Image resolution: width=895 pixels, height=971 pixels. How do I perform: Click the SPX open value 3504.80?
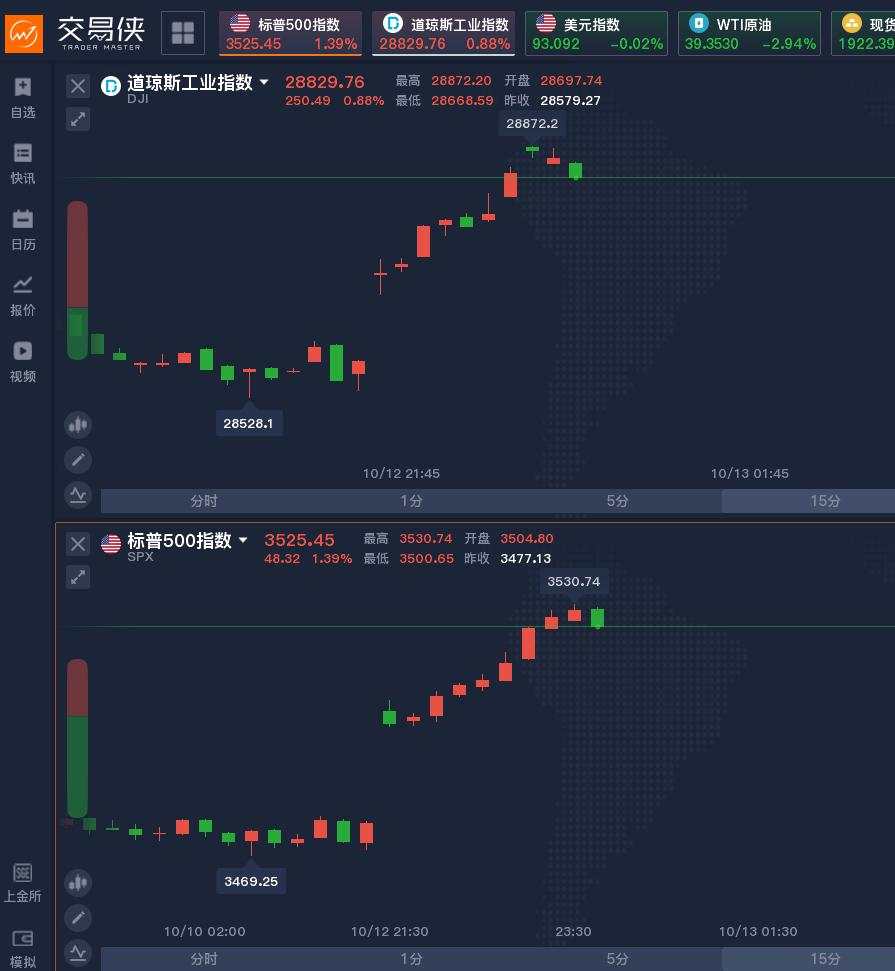coord(526,539)
